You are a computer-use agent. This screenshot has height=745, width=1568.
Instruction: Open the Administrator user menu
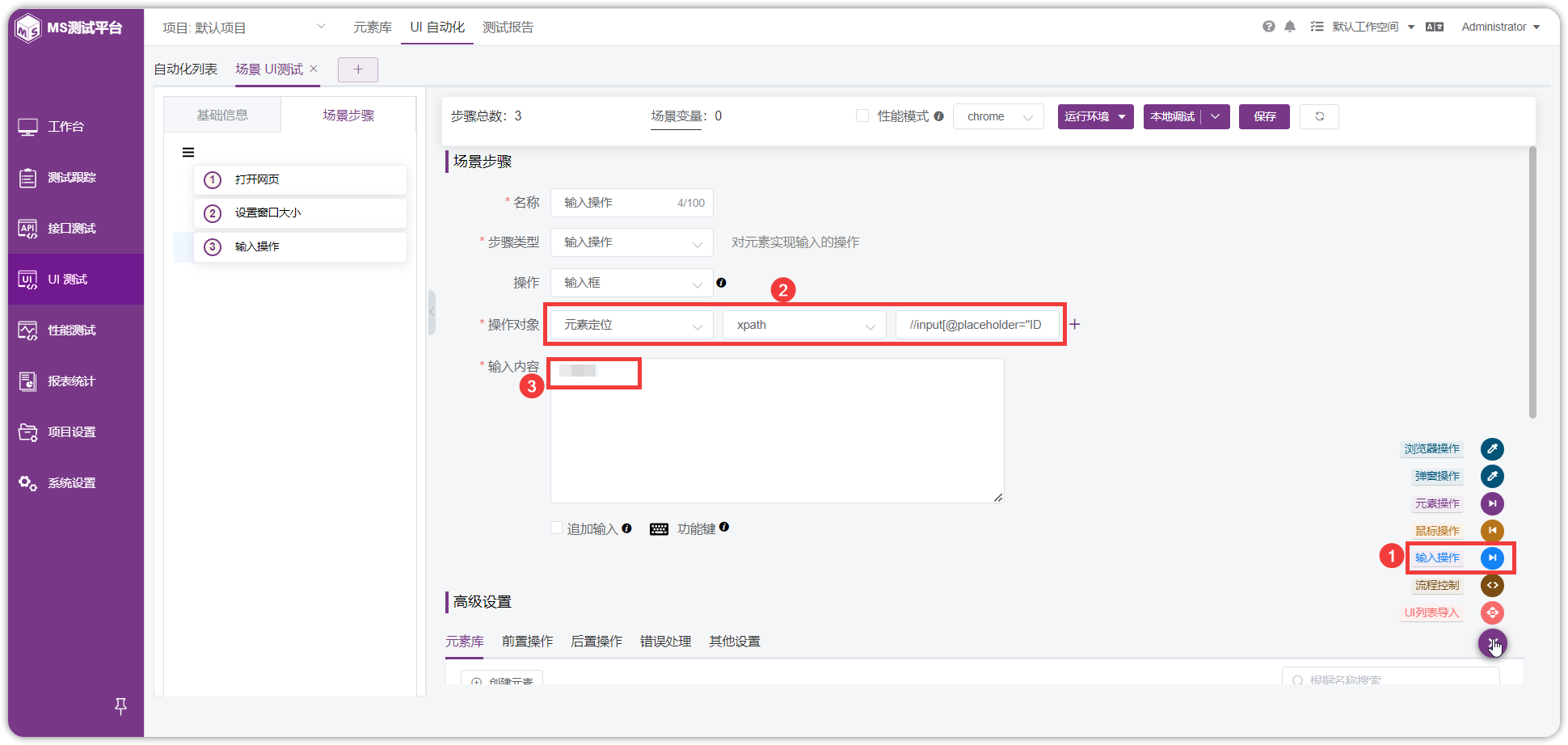pos(1500,27)
